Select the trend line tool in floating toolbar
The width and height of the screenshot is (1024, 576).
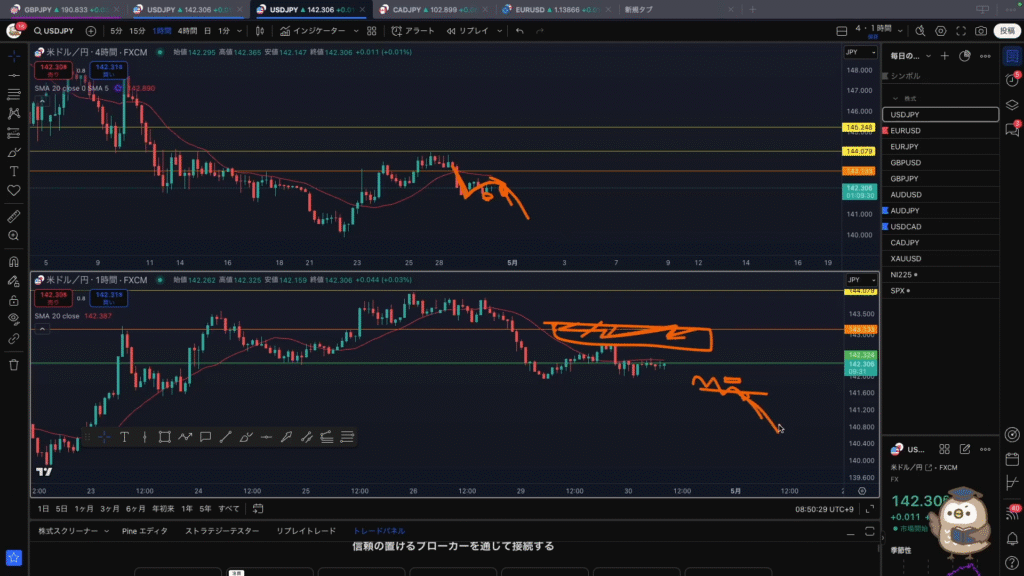[225, 437]
